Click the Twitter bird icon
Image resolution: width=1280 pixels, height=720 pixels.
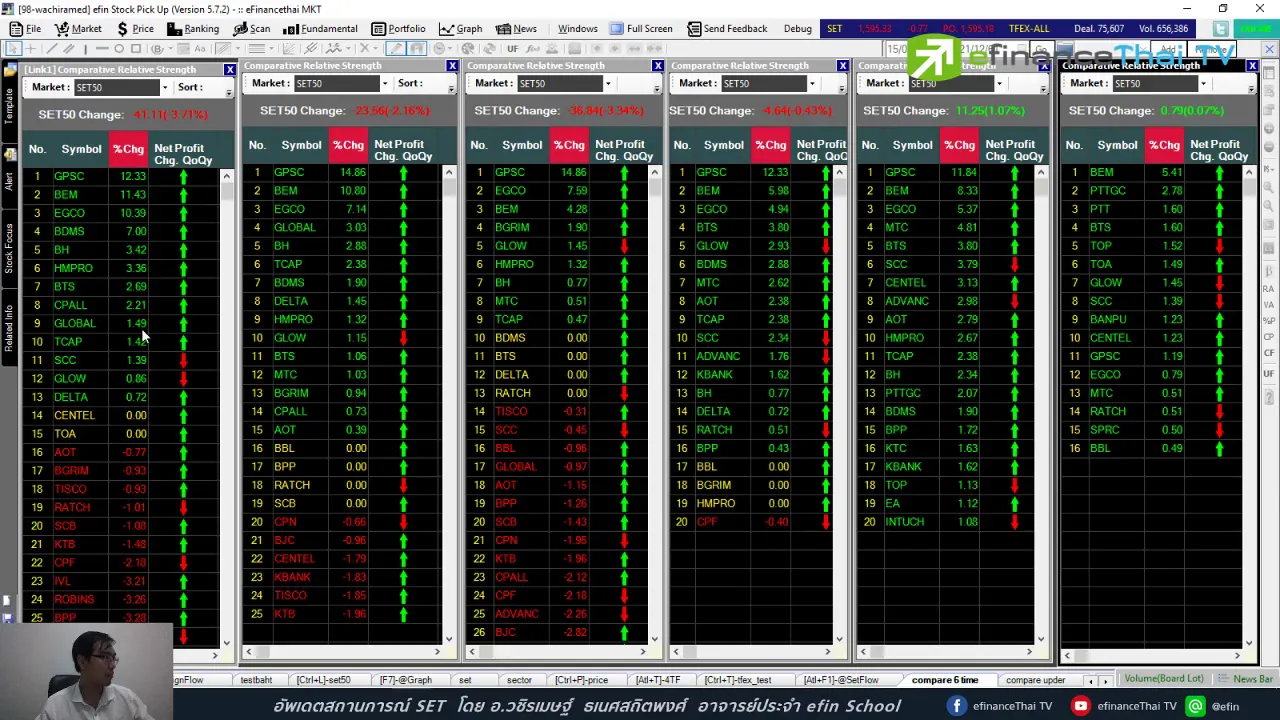point(1221,29)
